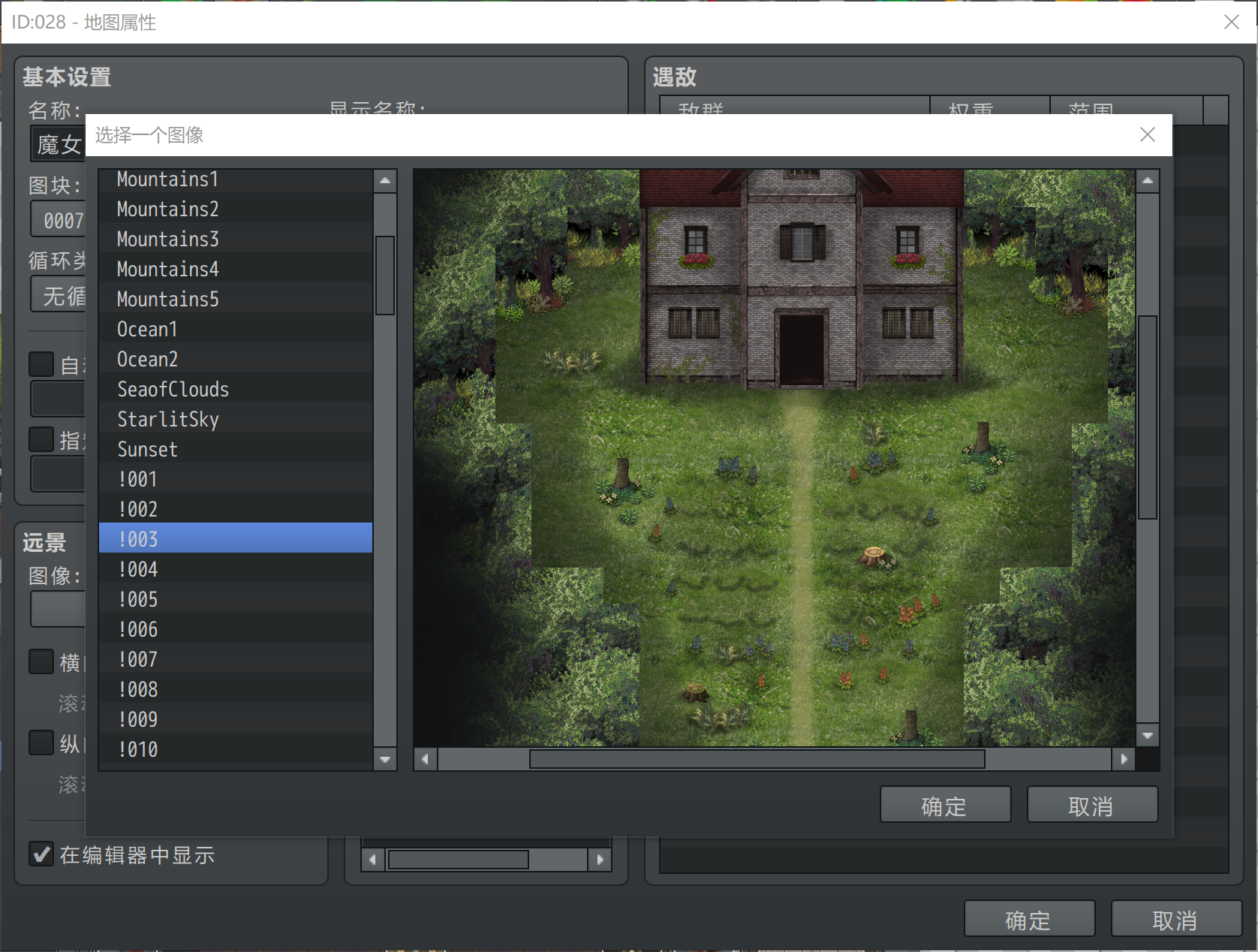Click image list scroll-up arrow
The width and height of the screenshot is (1258, 952).
[x=385, y=181]
